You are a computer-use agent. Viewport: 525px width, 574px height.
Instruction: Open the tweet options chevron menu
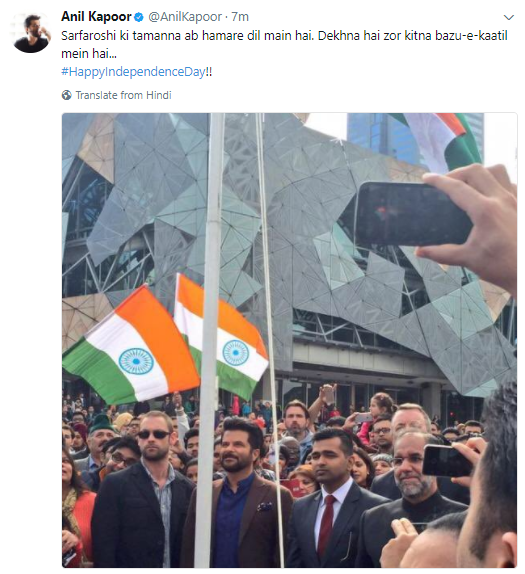(x=509, y=17)
